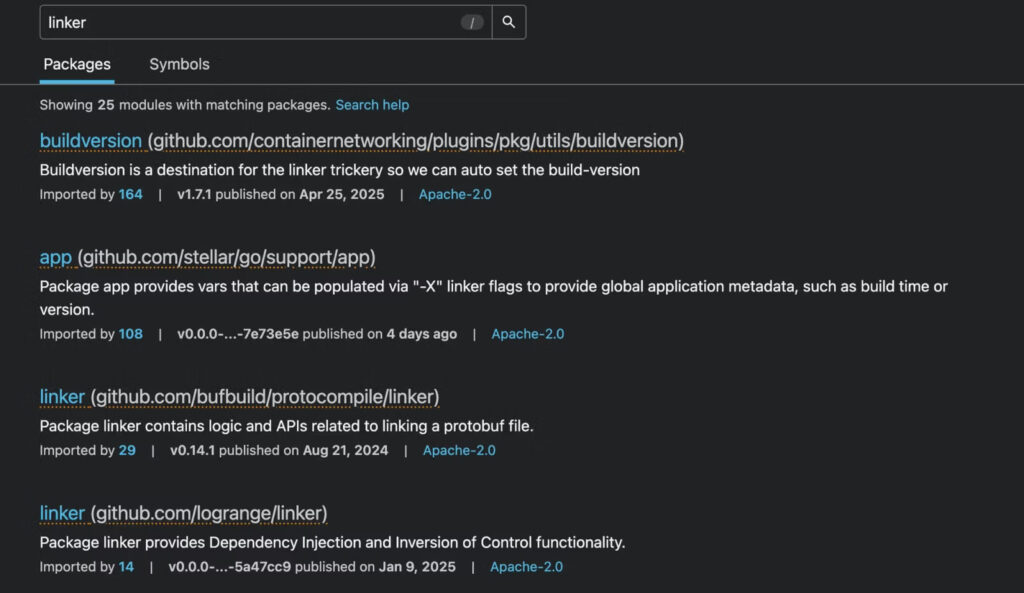Open the bufbuild protocompile linker package
Screen dimensions: 1024x593
pos(62,396)
